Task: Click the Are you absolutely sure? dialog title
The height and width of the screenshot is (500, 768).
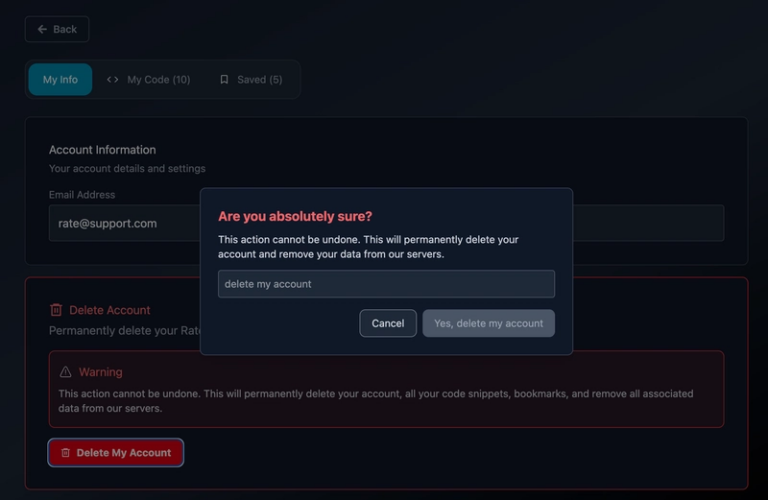Action: 295,216
